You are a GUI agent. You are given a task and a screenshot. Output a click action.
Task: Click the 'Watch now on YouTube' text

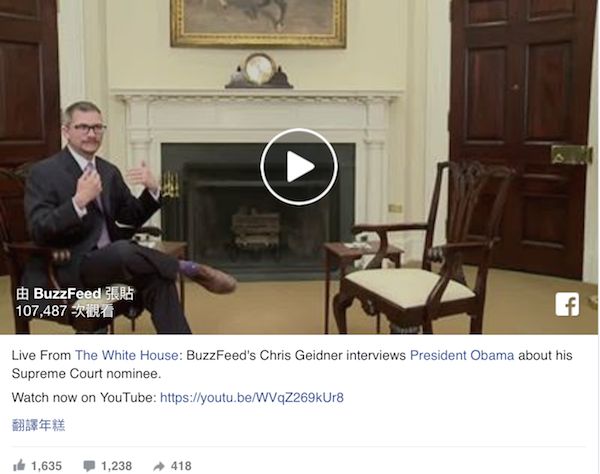tap(84, 398)
